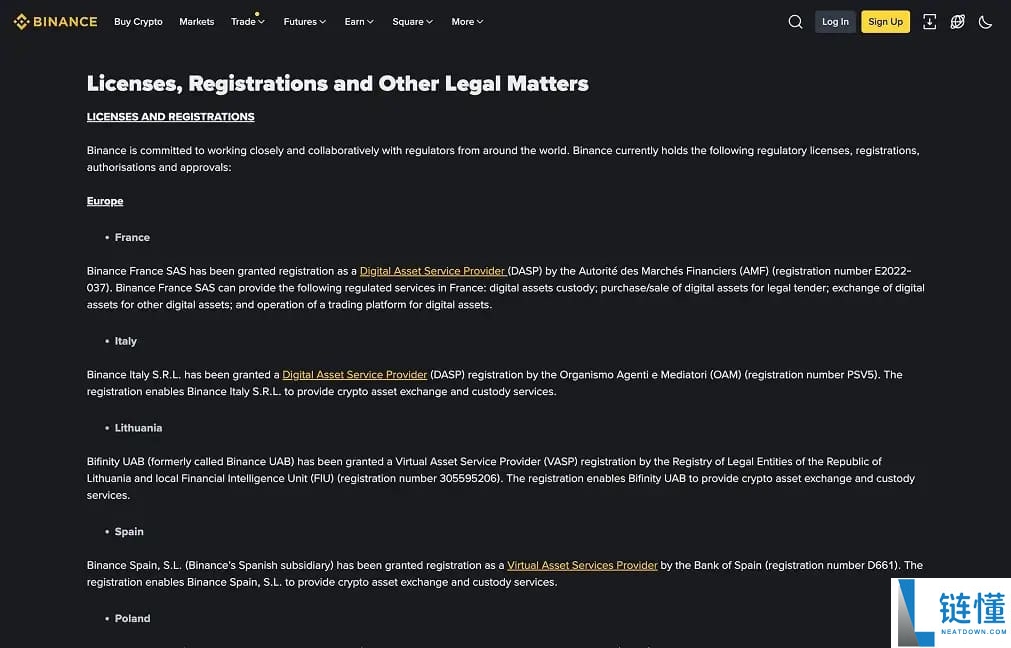Open the globe language selector icon

click(x=957, y=22)
